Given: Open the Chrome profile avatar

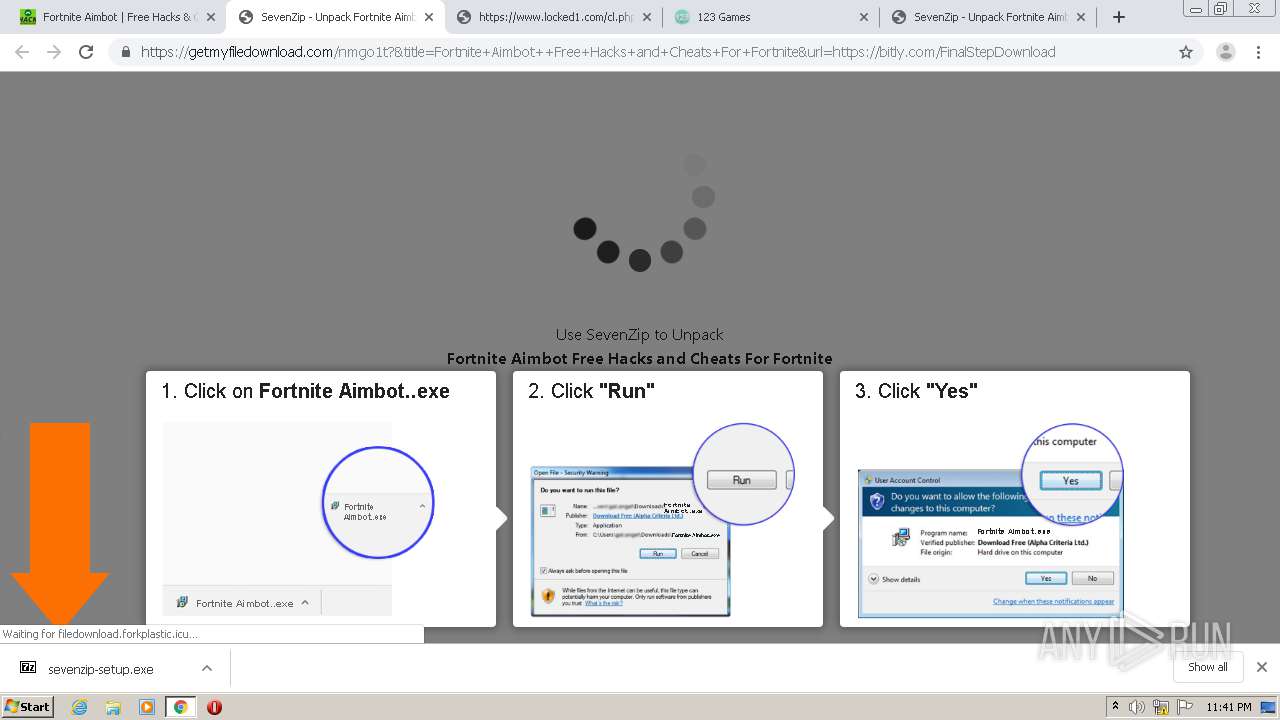Looking at the screenshot, I should point(1226,52).
